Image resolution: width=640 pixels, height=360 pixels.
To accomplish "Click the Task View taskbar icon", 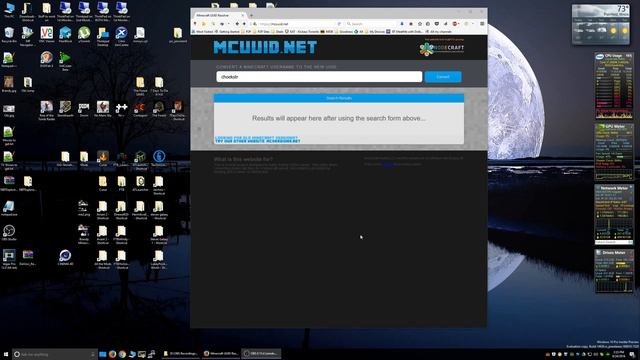I will pyautogui.click(x=103, y=354).
